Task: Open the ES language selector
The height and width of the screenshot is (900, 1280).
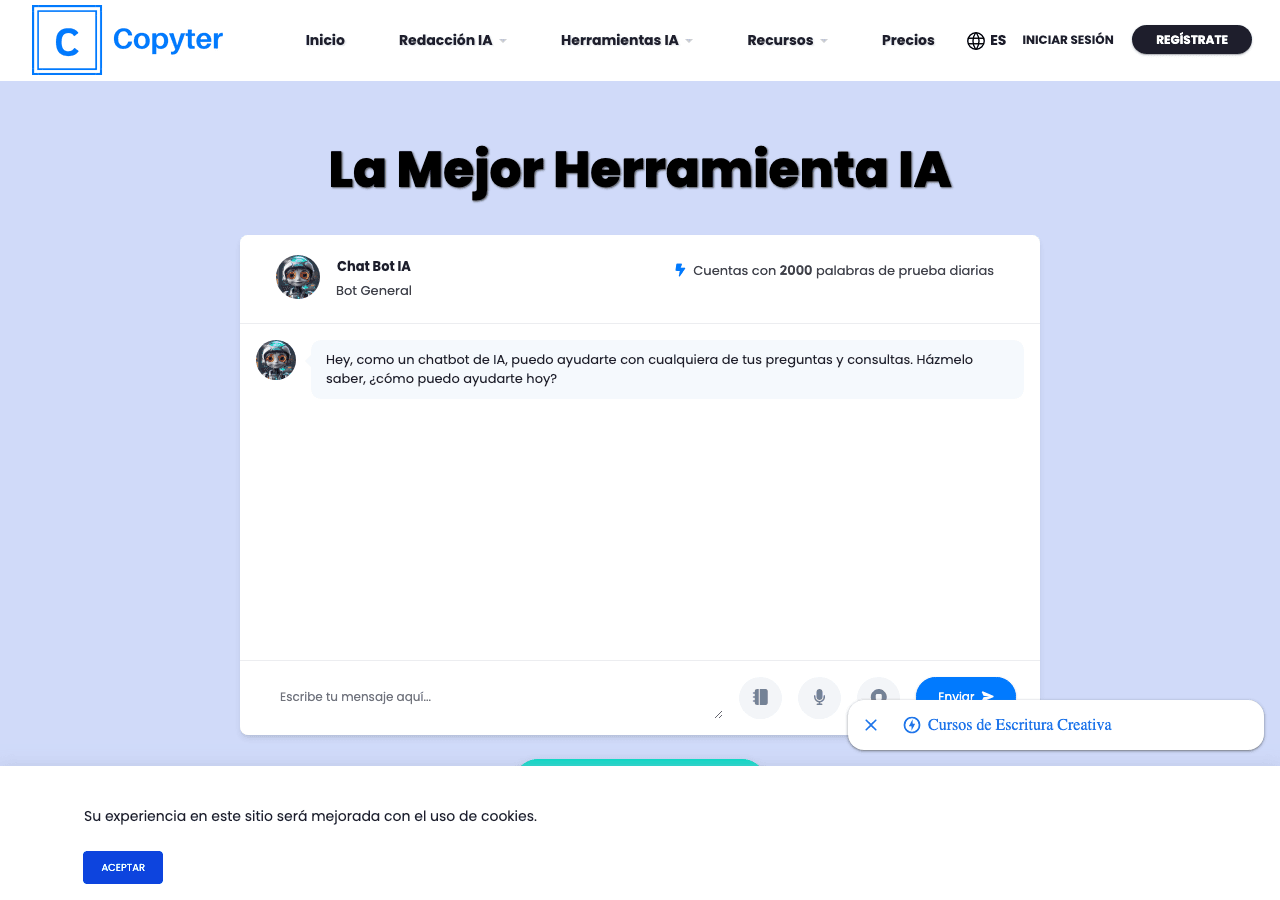Action: (x=986, y=41)
